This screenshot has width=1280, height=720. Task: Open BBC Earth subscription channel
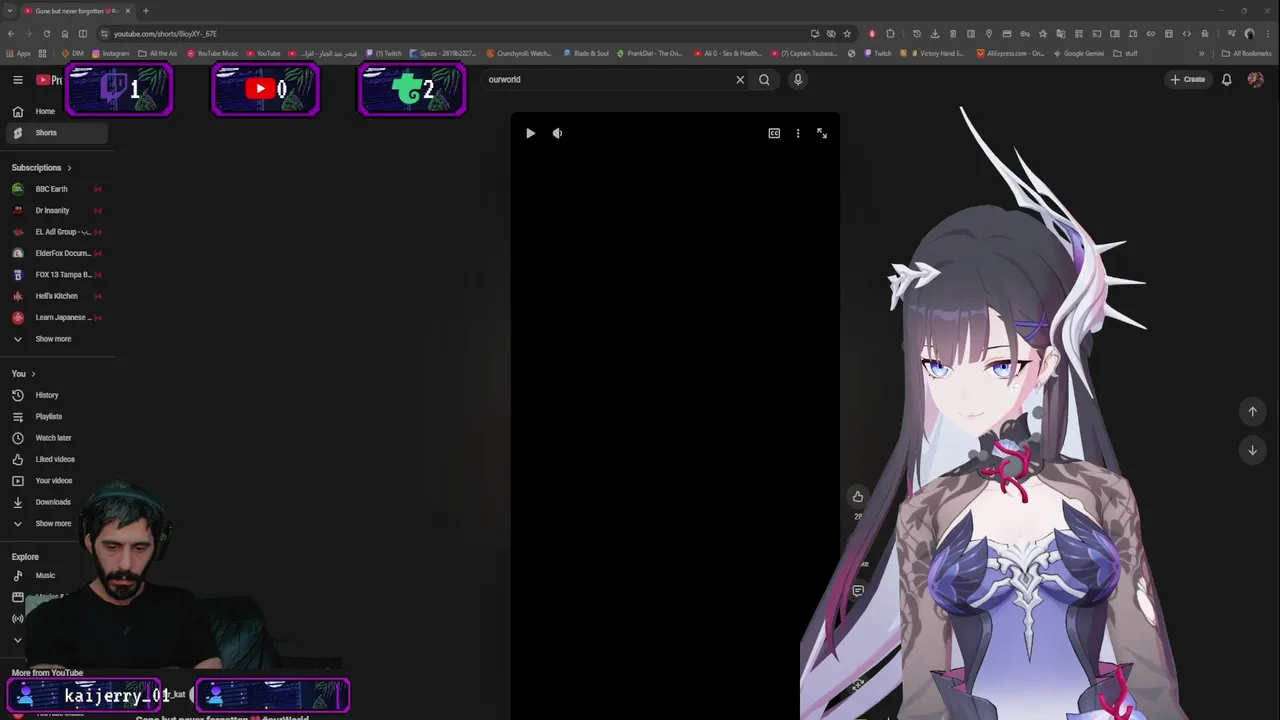click(57, 189)
